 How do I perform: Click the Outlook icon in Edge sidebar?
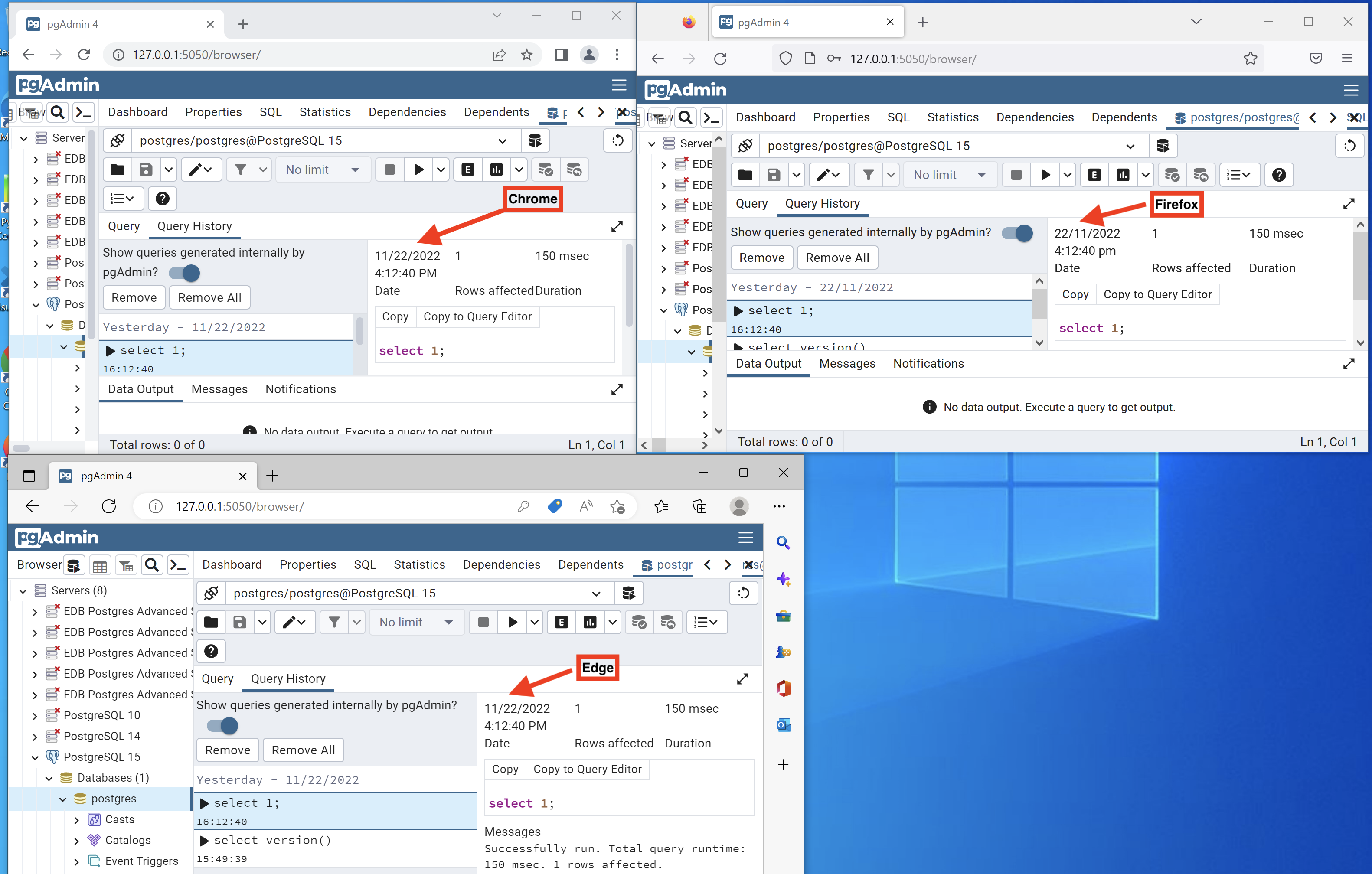point(783,725)
